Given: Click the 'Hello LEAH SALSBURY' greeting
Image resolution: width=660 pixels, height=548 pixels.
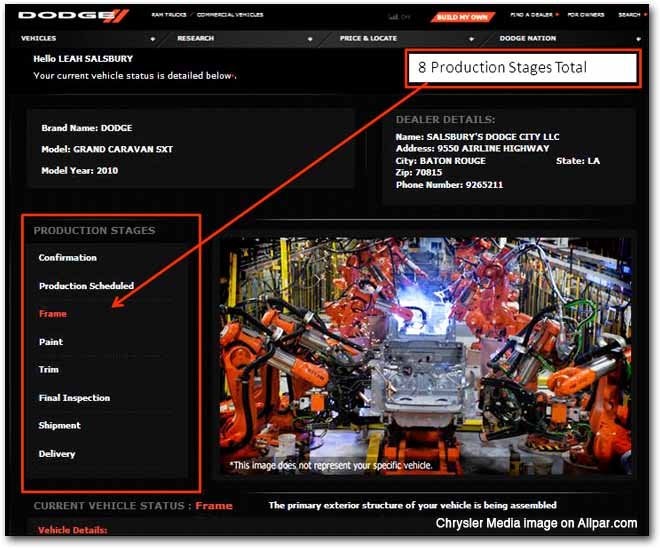Looking at the screenshot, I should click(83, 59).
